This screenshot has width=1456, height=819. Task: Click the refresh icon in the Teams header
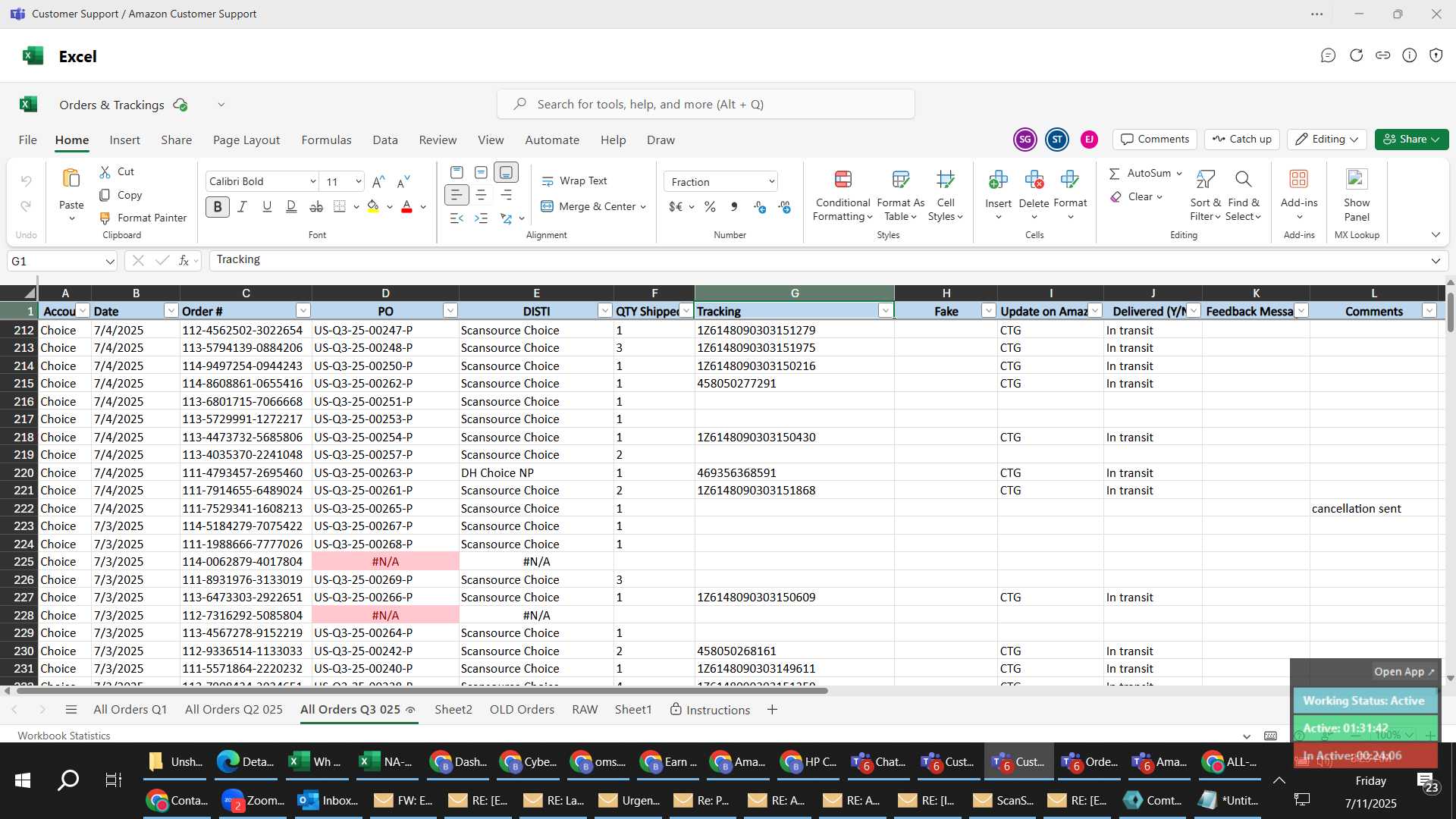[x=1356, y=55]
